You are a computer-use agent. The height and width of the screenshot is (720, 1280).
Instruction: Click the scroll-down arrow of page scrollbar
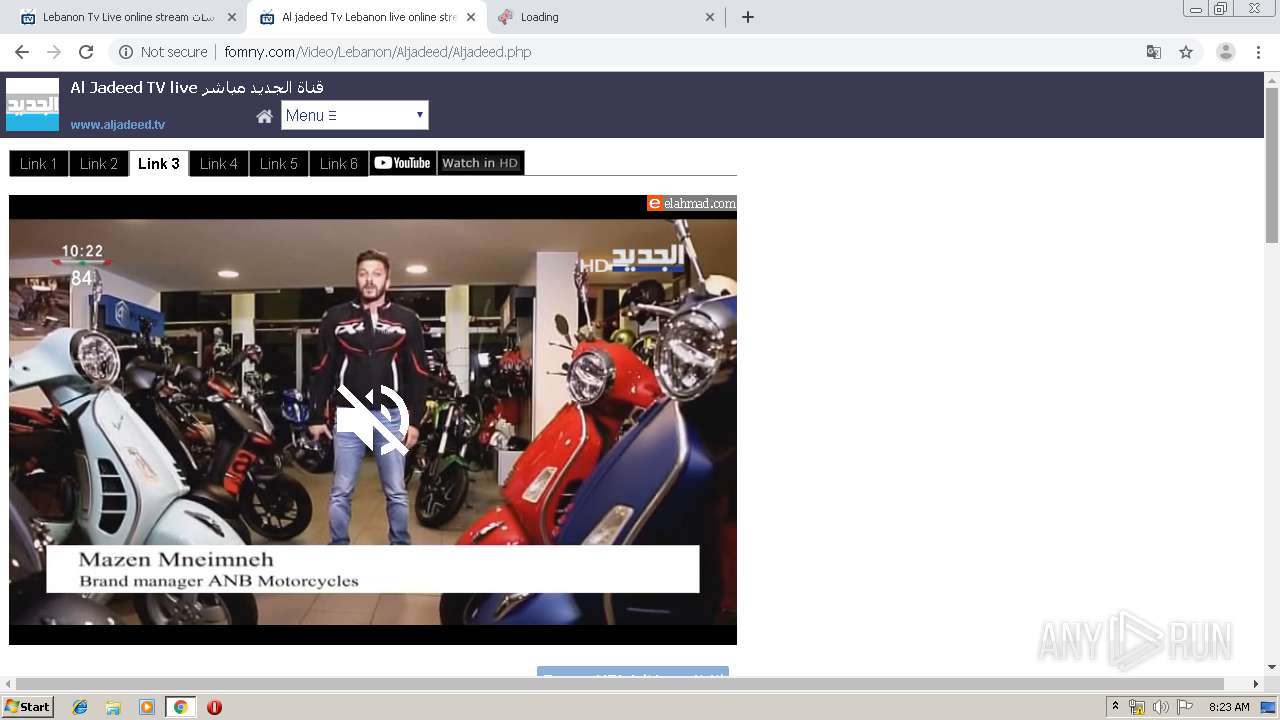click(1272, 667)
